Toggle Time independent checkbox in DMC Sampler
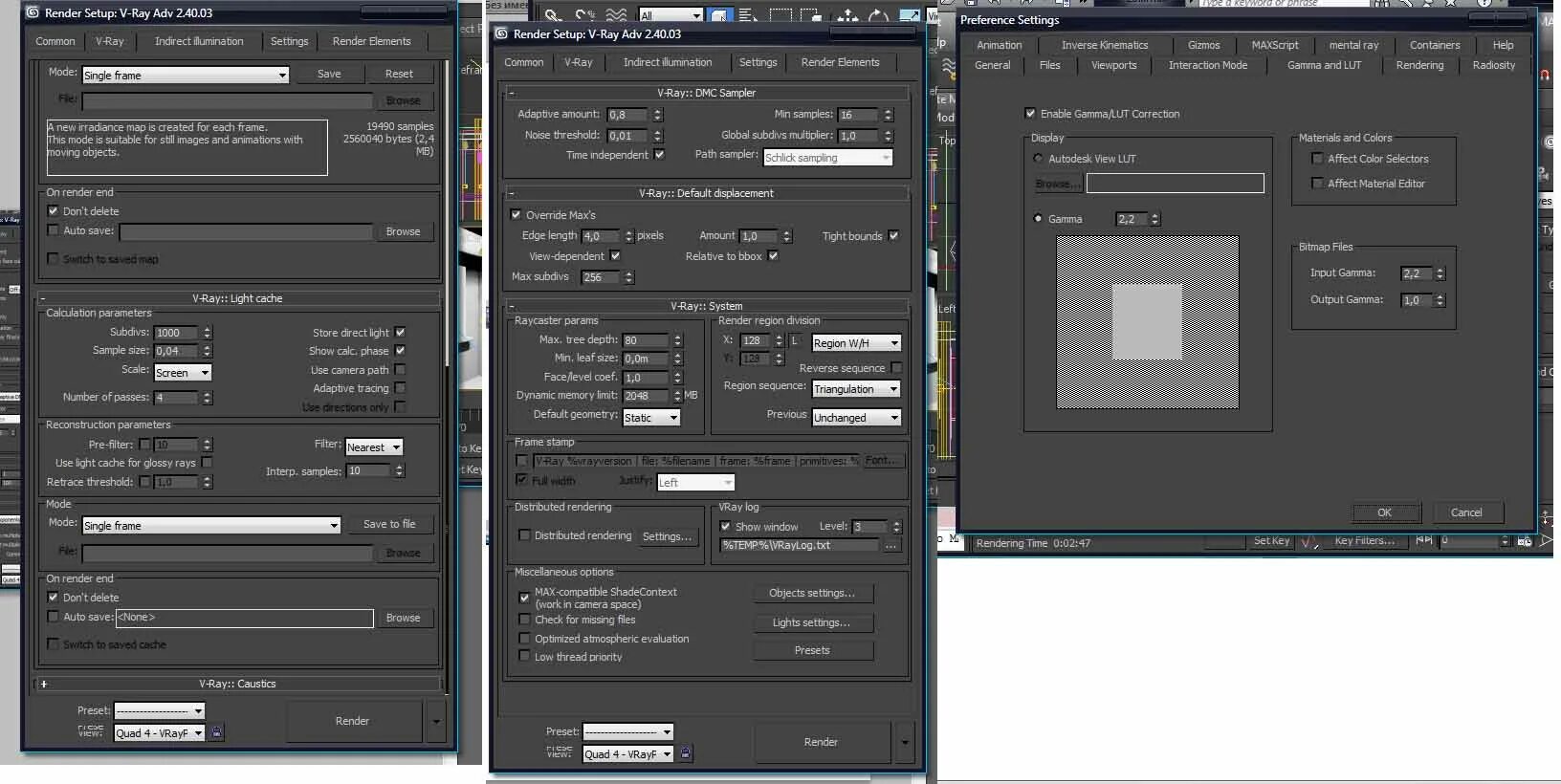This screenshot has height=784, width=1561. coord(659,154)
